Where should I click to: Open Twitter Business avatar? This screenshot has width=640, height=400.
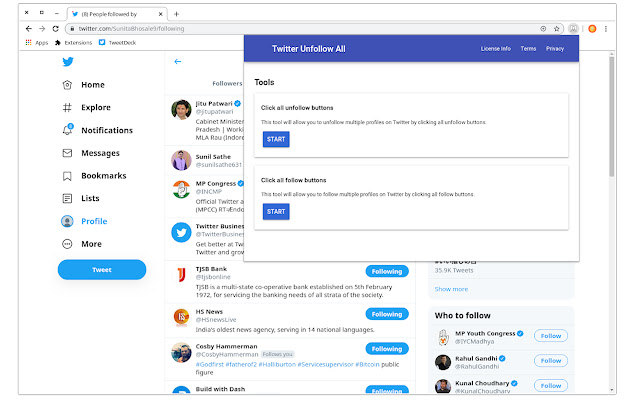(x=181, y=232)
